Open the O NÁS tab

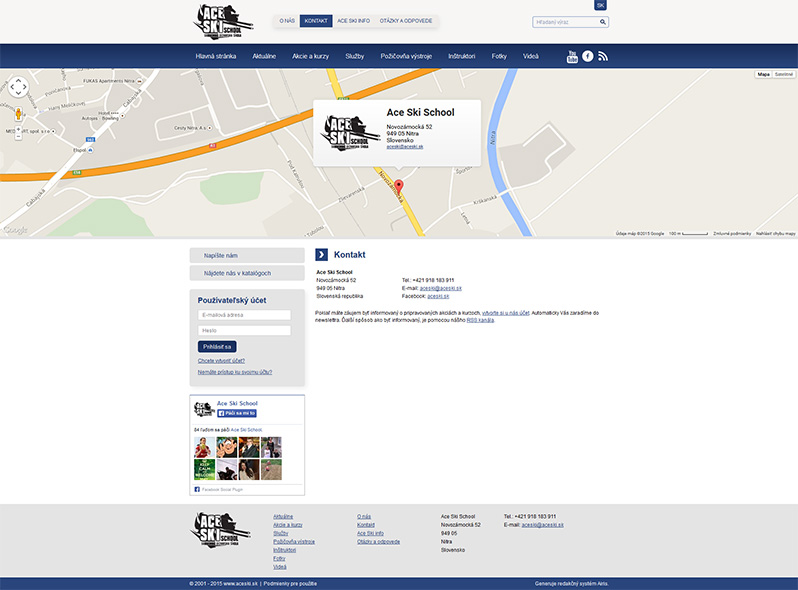(x=287, y=21)
